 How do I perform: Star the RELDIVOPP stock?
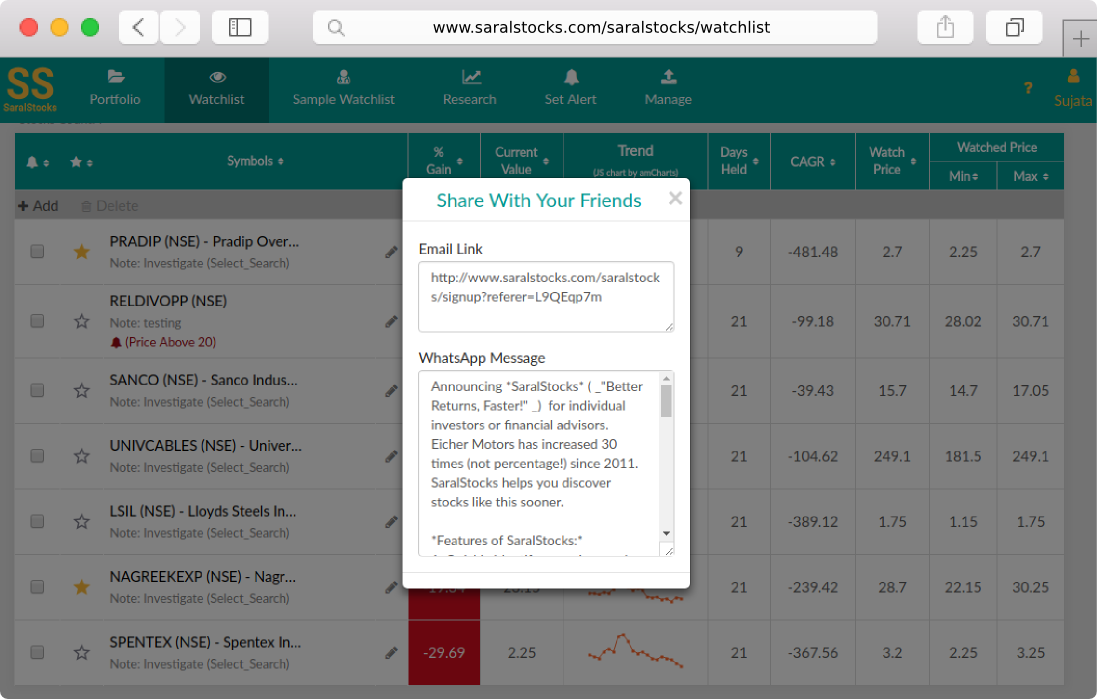82,321
